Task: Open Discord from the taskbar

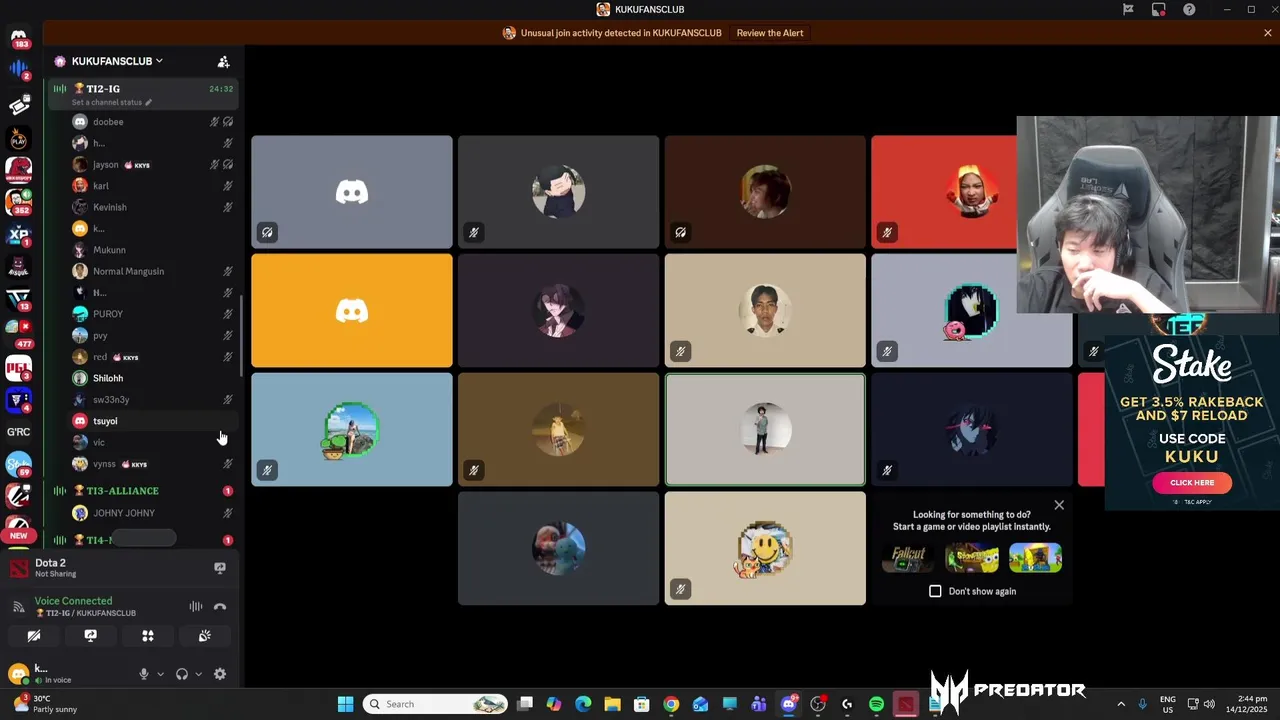Action: coord(788,704)
